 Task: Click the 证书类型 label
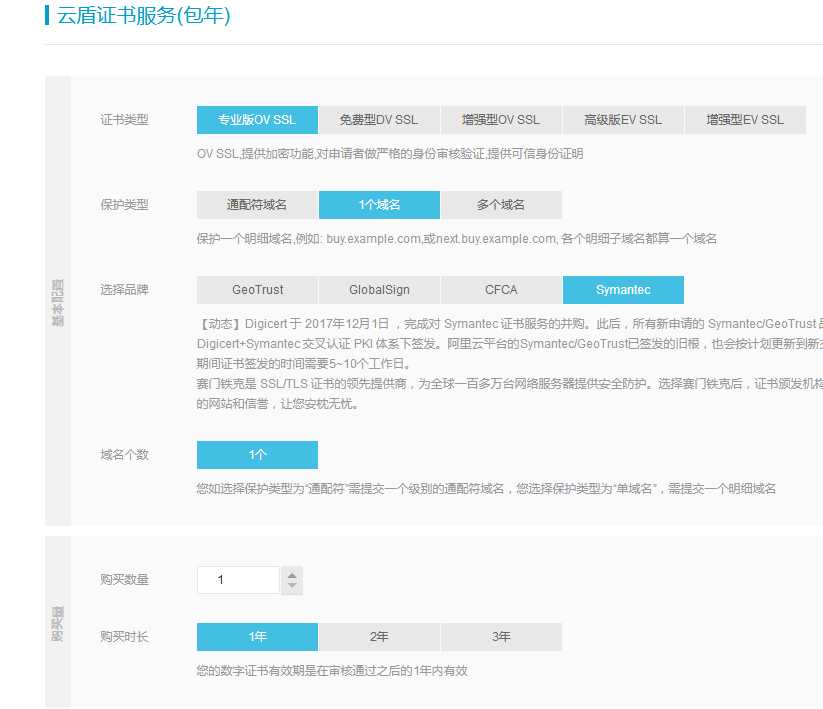(x=124, y=120)
